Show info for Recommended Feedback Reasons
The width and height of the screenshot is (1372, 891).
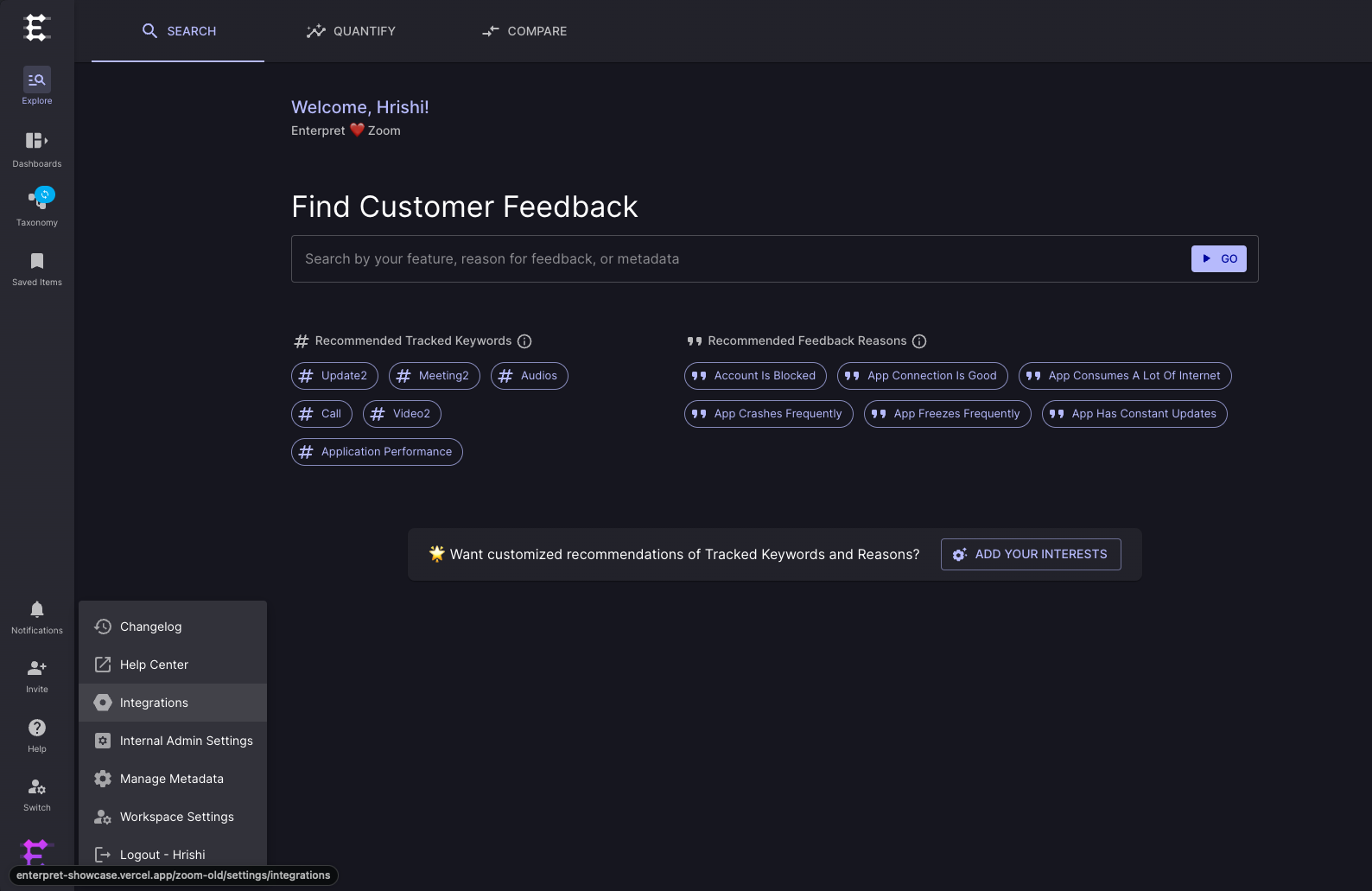pyautogui.click(x=919, y=341)
